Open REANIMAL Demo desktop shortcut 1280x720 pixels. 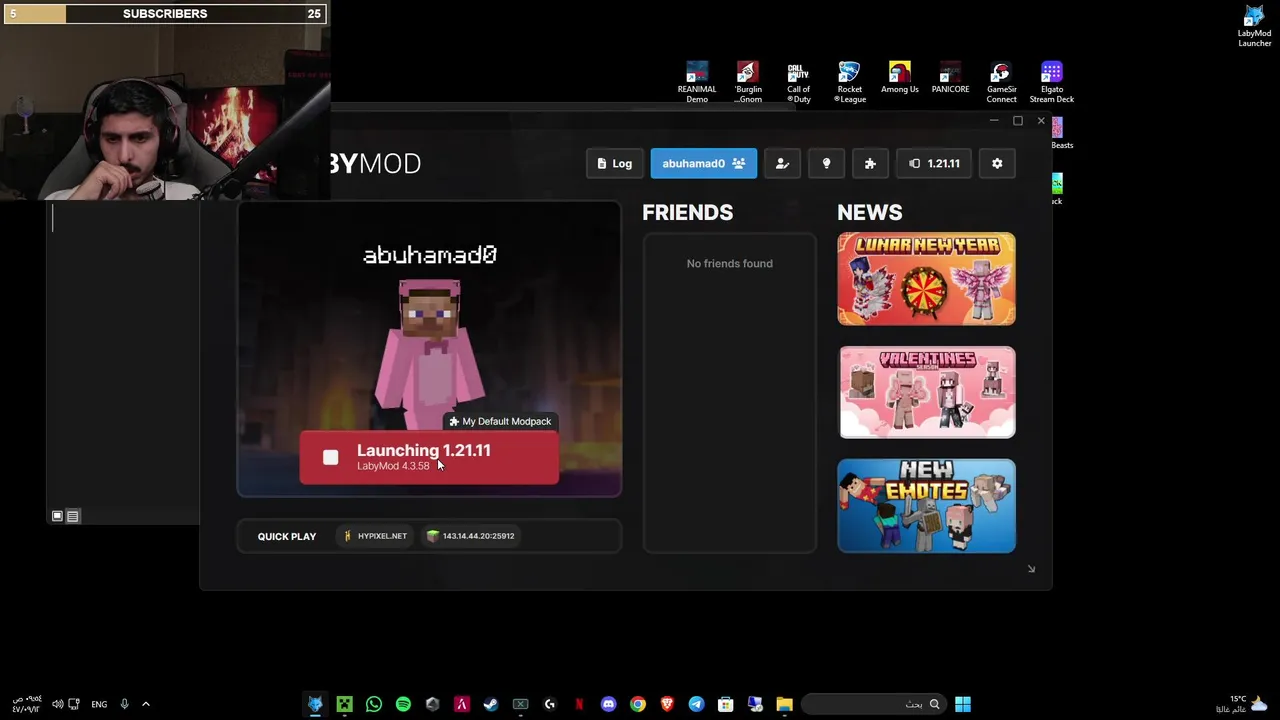pyautogui.click(x=697, y=82)
